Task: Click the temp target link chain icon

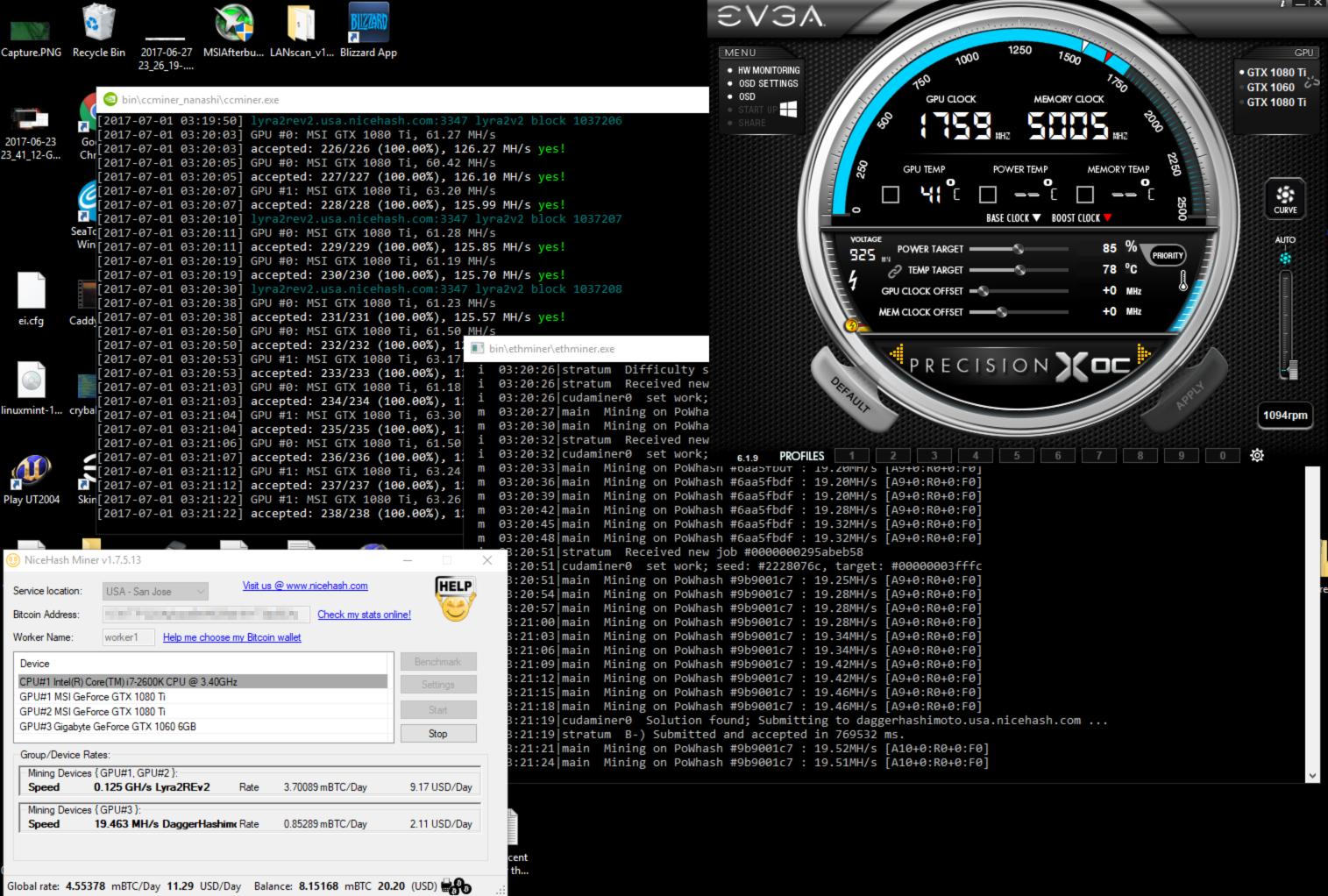Action: click(895, 271)
